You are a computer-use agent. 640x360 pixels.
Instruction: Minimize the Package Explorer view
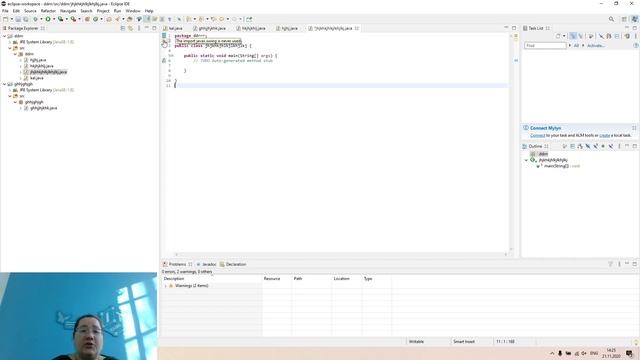pyautogui.click(x=147, y=28)
